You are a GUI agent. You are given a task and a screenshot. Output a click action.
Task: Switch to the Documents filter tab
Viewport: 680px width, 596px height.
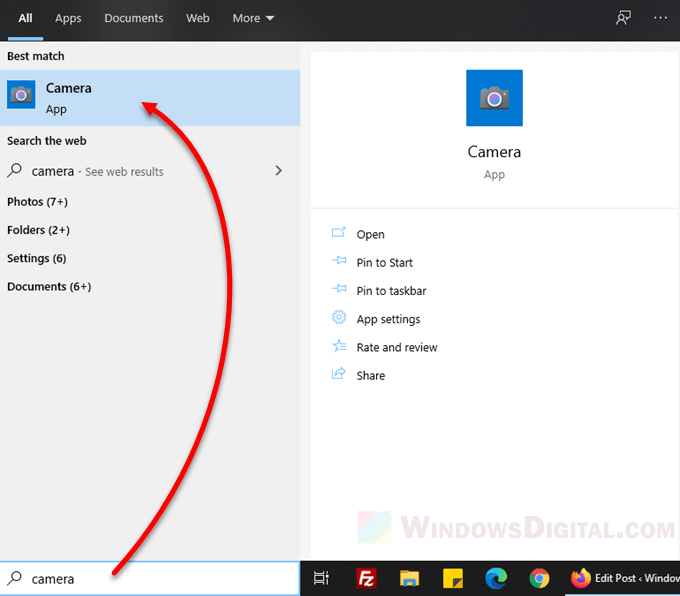(x=134, y=18)
